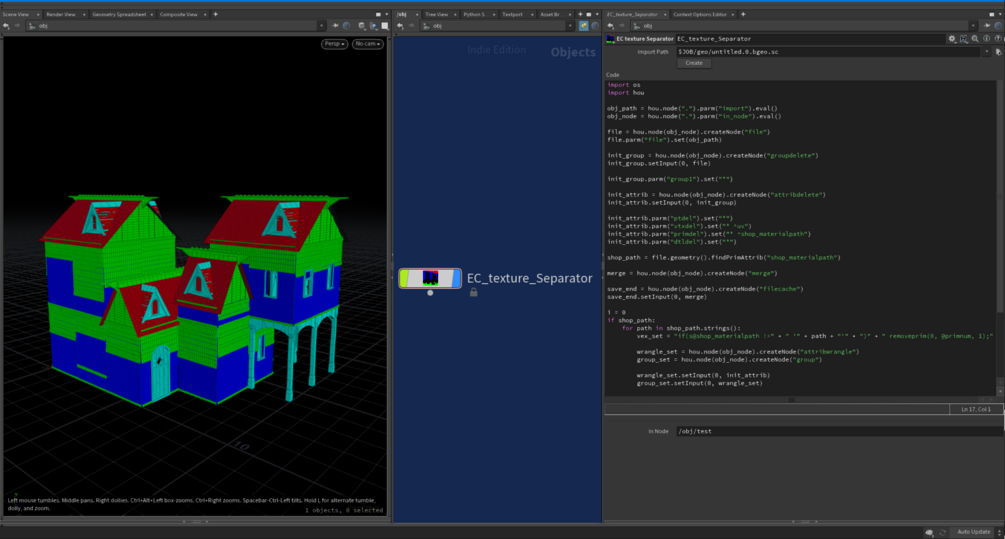The width and height of the screenshot is (1005, 539).
Task: Pin the parameter pane
Action: point(987,26)
